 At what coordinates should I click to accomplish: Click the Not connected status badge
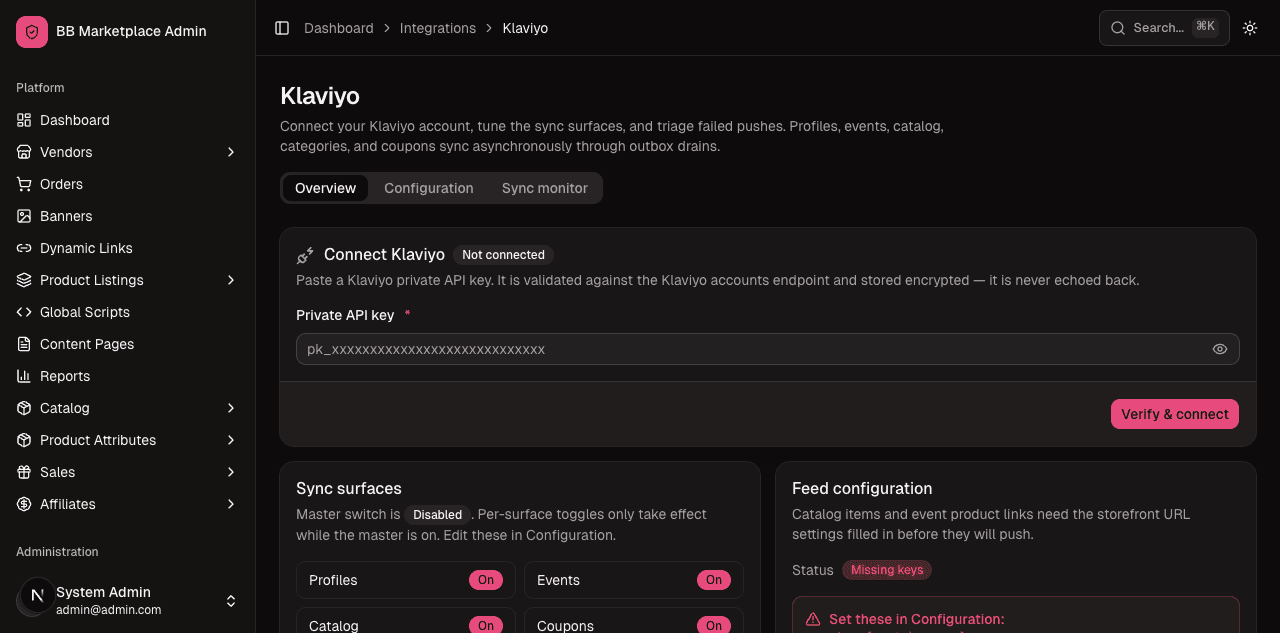pyautogui.click(x=503, y=255)
